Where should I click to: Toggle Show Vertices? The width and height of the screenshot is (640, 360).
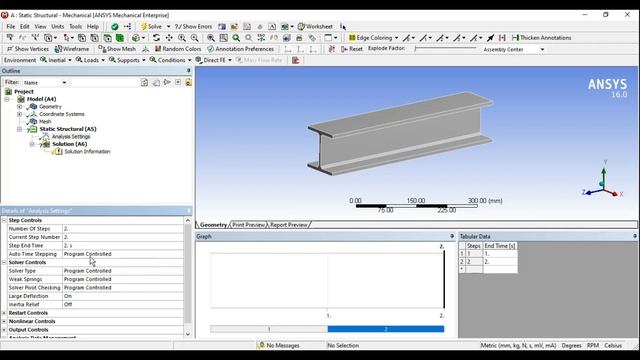(x=28, y=49)
